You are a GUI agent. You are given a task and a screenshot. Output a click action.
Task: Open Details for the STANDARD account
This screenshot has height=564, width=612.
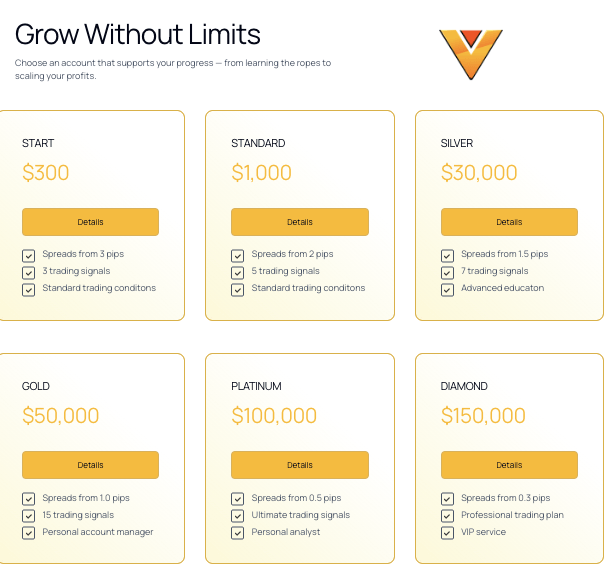tap(299, 222)
